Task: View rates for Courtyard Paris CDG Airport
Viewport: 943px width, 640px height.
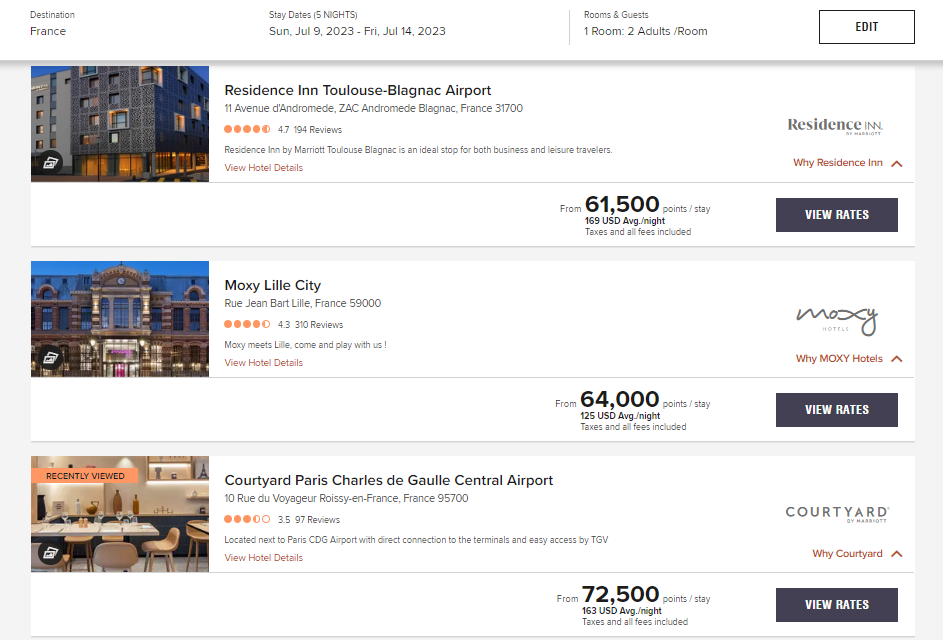Action: coord(837,605)
